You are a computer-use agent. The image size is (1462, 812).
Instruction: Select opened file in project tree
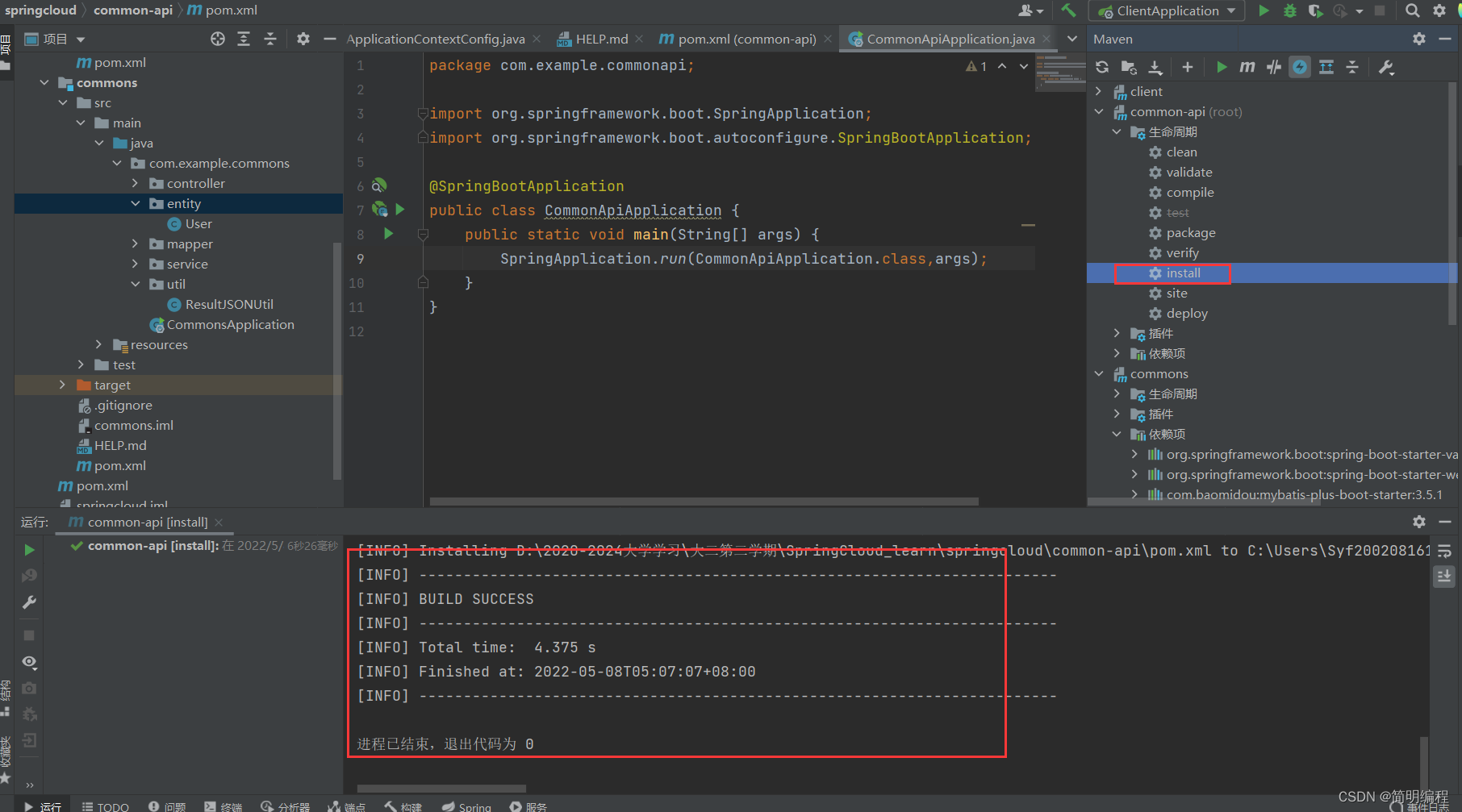218,39
